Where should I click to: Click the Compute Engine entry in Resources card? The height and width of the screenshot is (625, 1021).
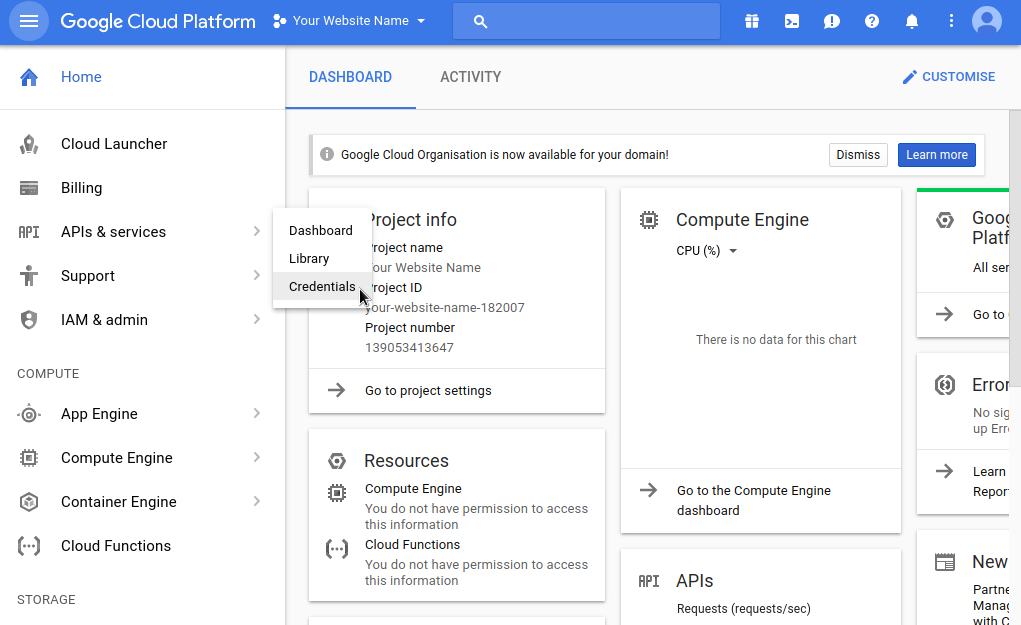point(413,488)
